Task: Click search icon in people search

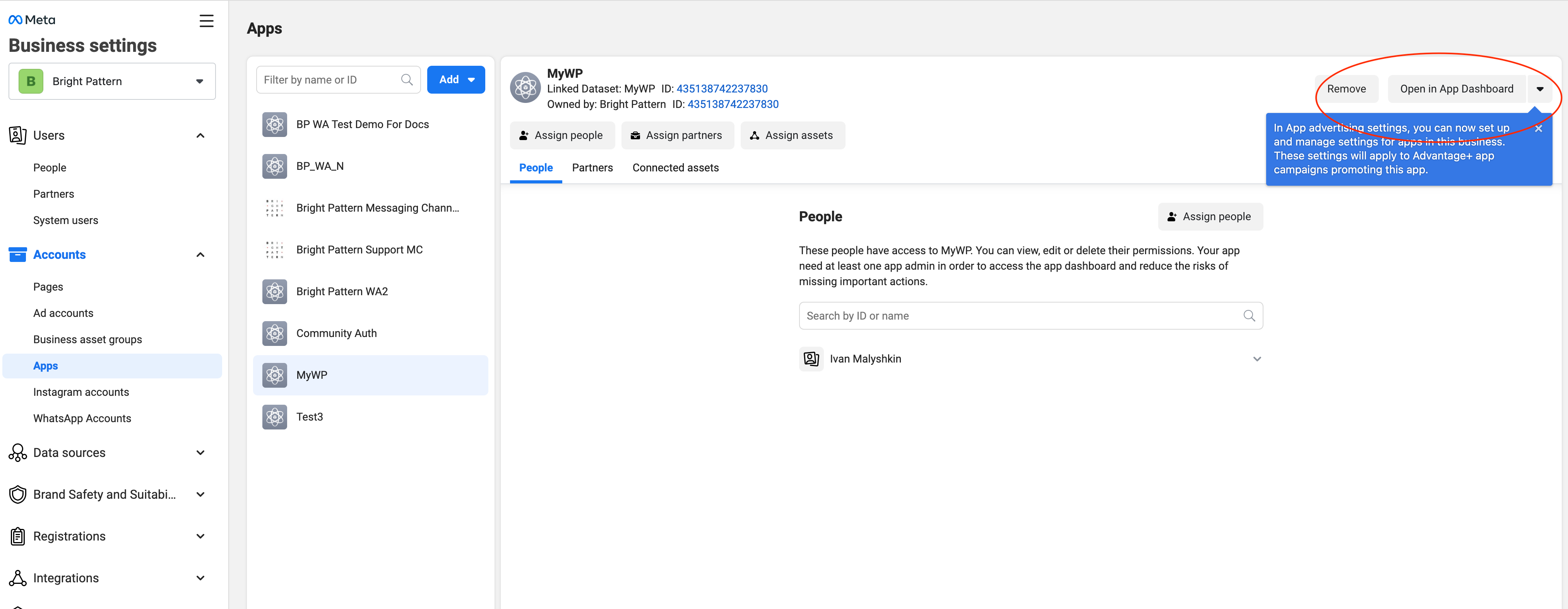Action: tap(1249, 316)
